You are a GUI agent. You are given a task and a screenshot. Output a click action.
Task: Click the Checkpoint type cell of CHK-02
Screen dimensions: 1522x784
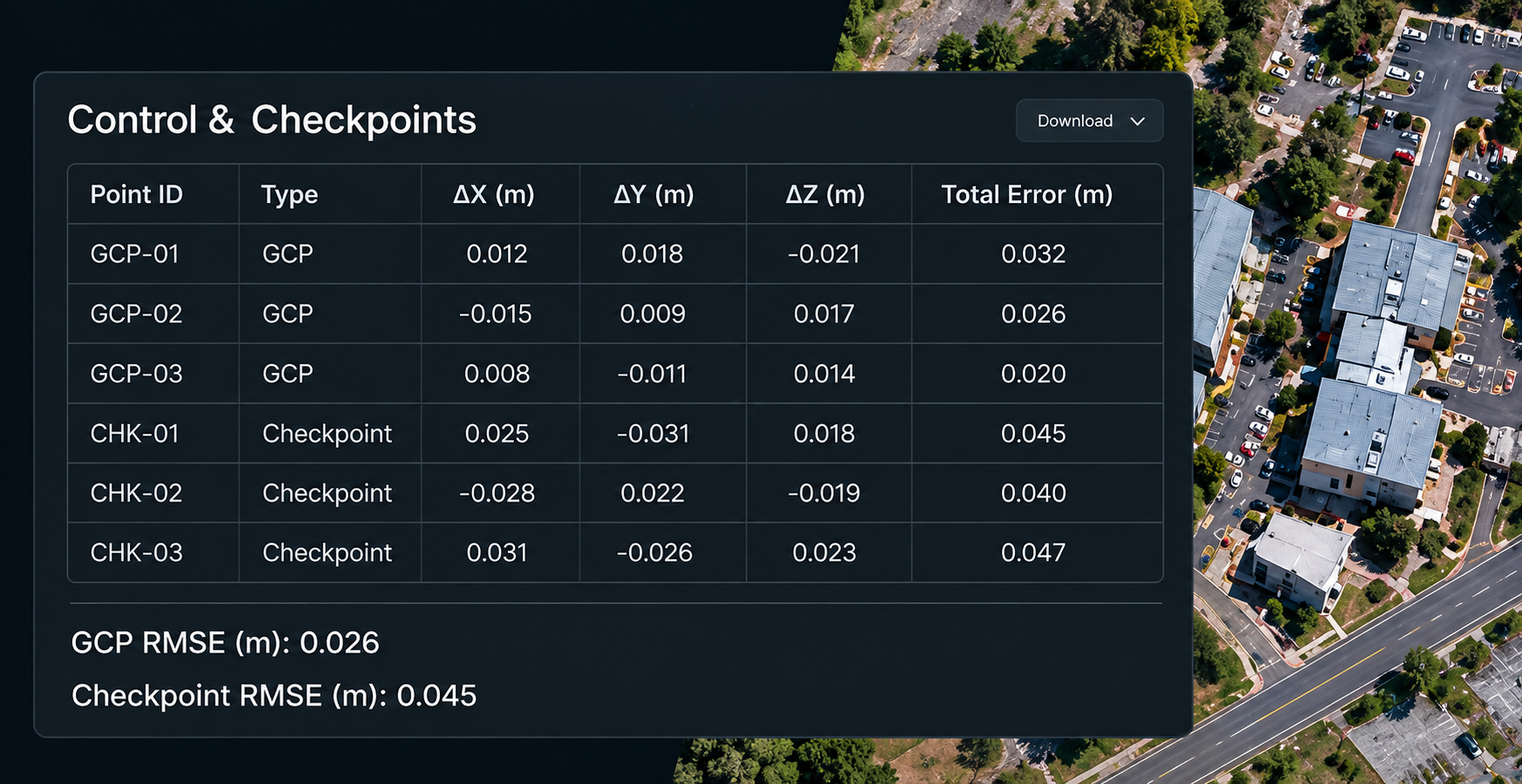pos(328,493)
